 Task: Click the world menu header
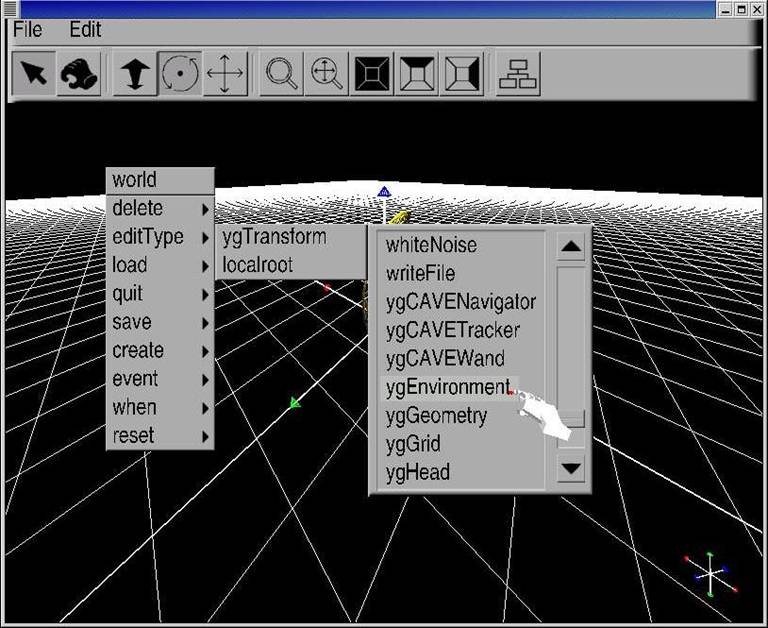coord(160,180)
